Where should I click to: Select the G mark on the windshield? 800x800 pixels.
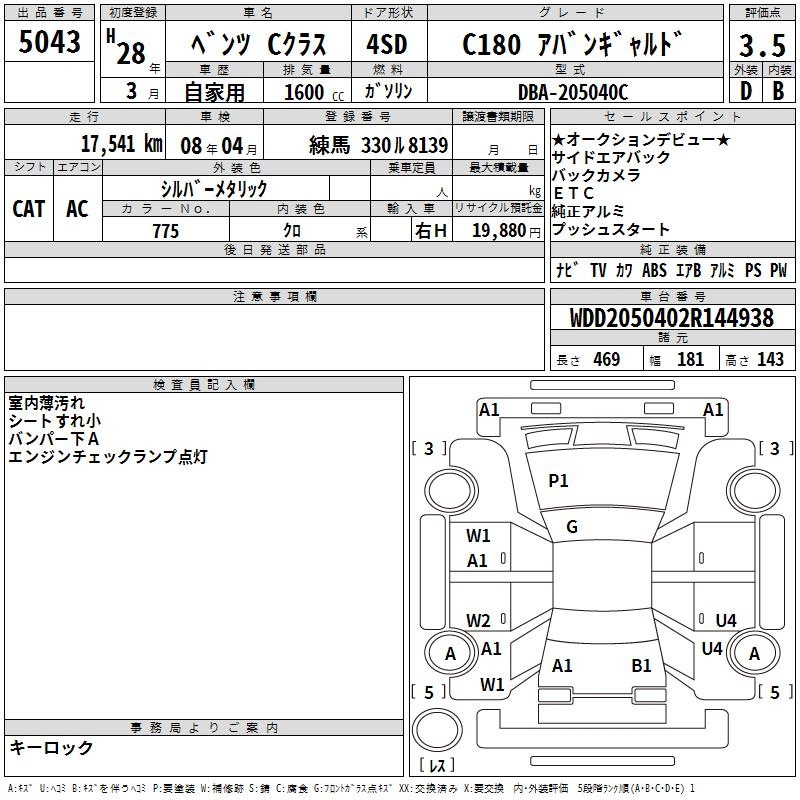click(572, 527)
